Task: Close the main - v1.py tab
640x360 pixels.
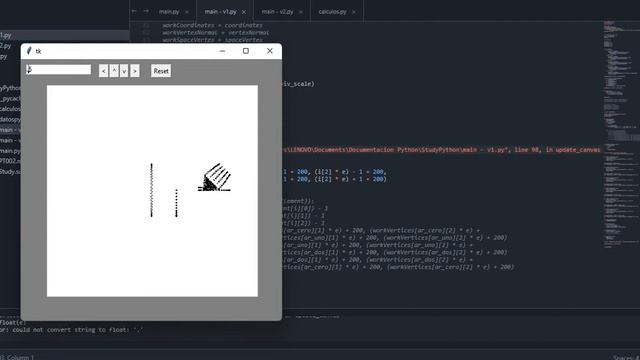Action: click(244, 12)
